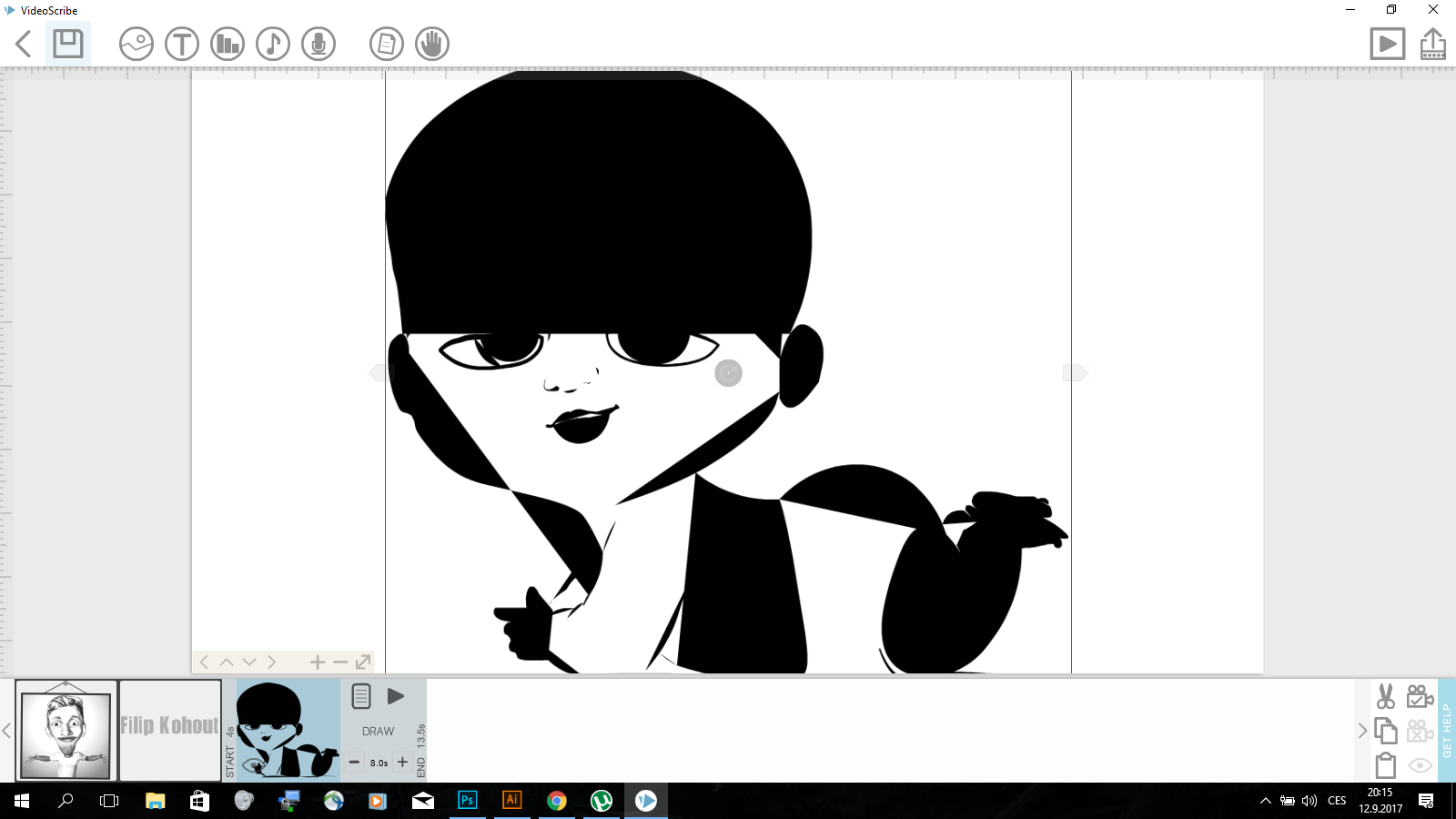Screen dimensions: 1456x819
Task: Add a music soundtrack
Action: pyautogui.click(x=273, y=44)
